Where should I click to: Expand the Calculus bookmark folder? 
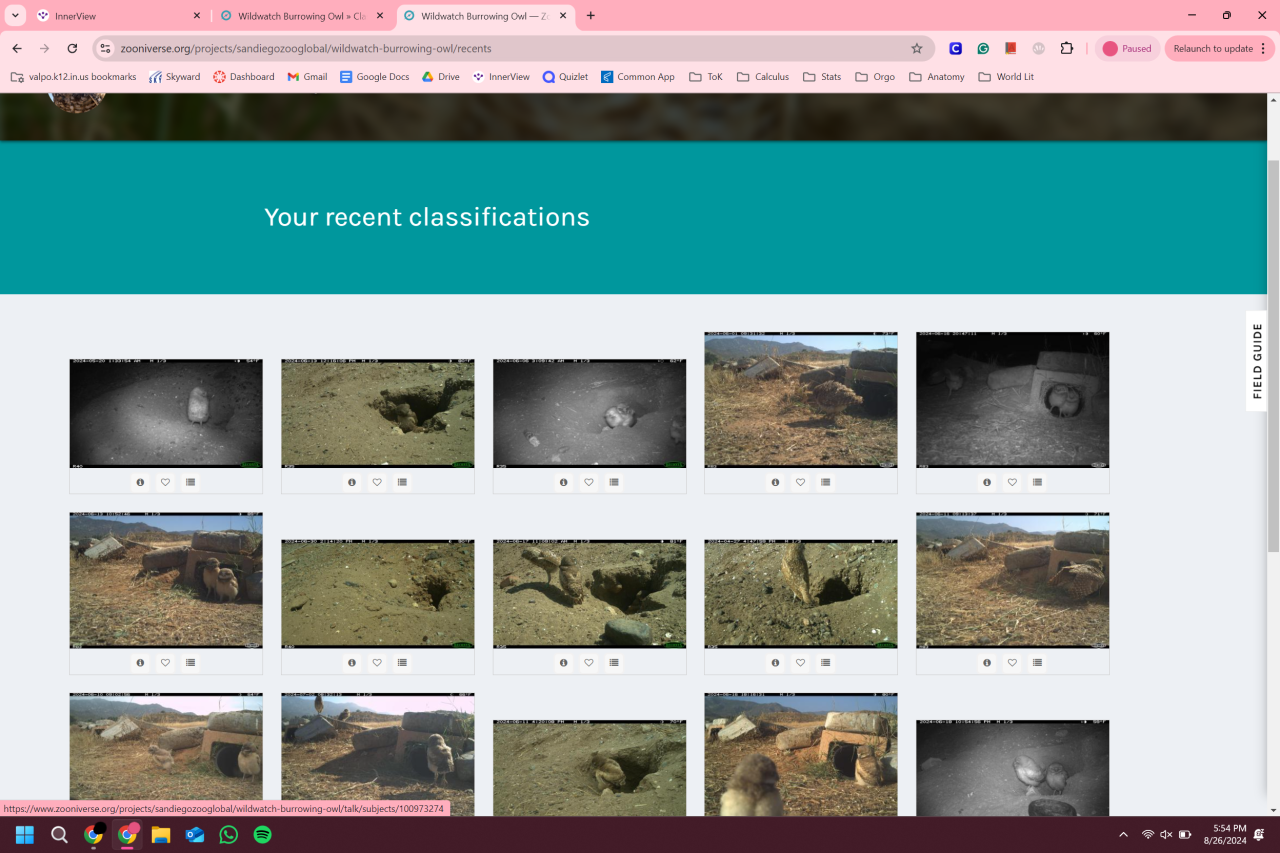point(763,77)
